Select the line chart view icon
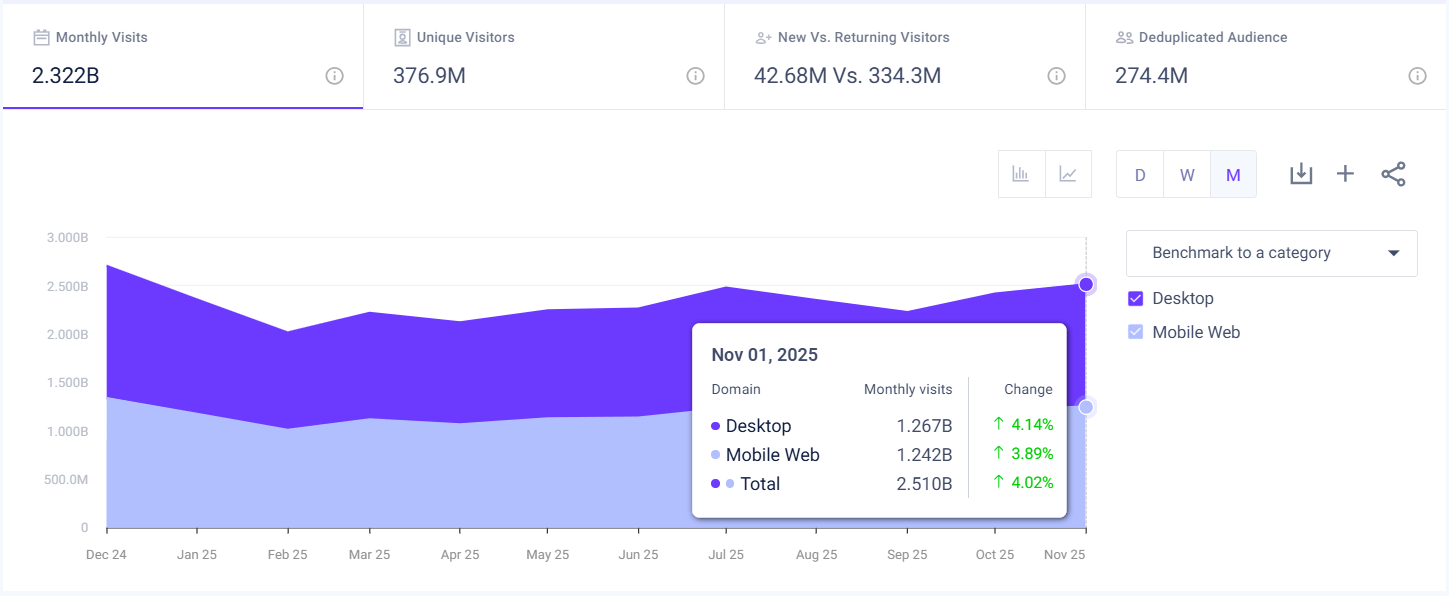This screenshot has height=596, width=1449. (1068, 173)
